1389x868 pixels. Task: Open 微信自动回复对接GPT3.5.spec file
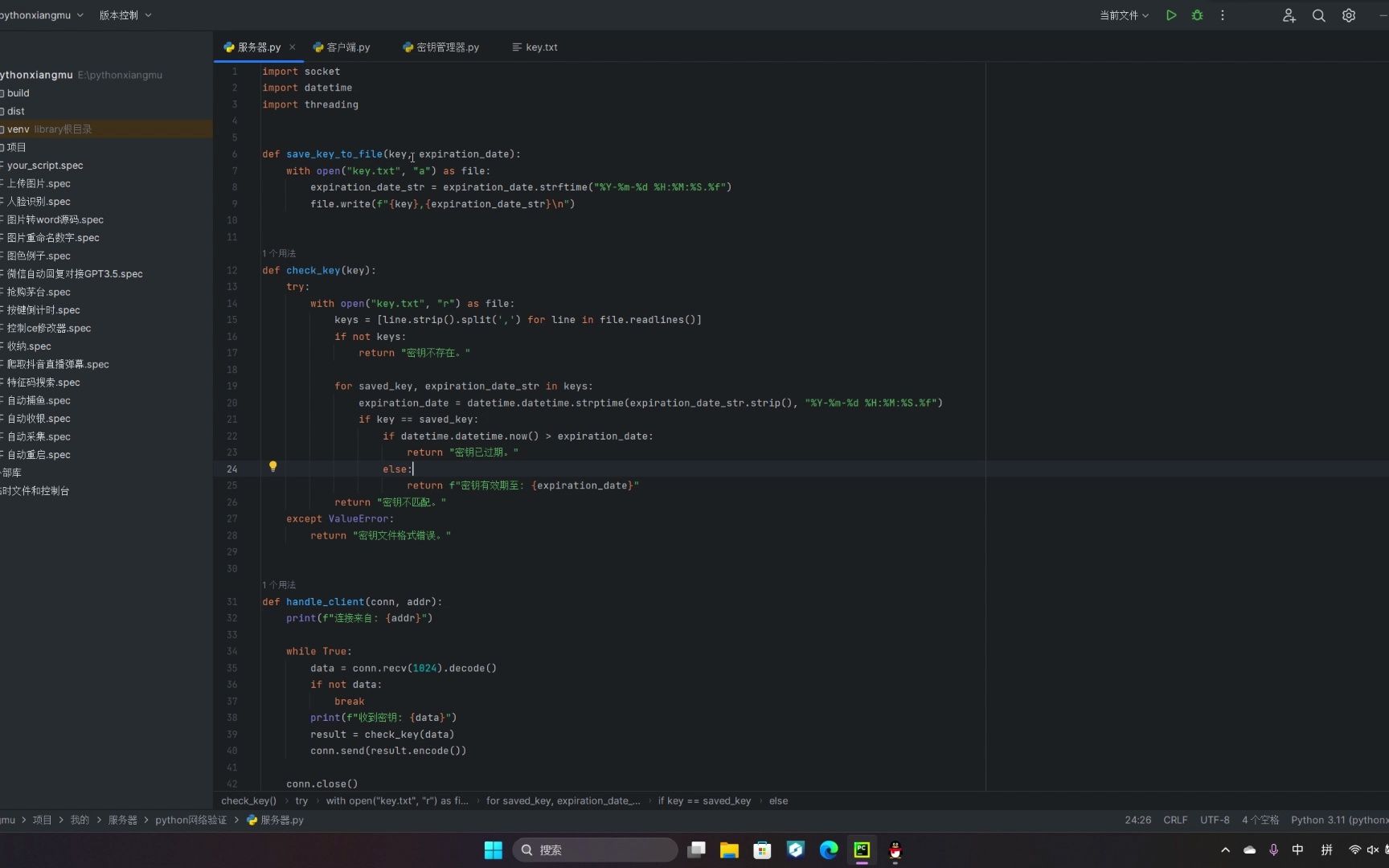tap(73, 274)
